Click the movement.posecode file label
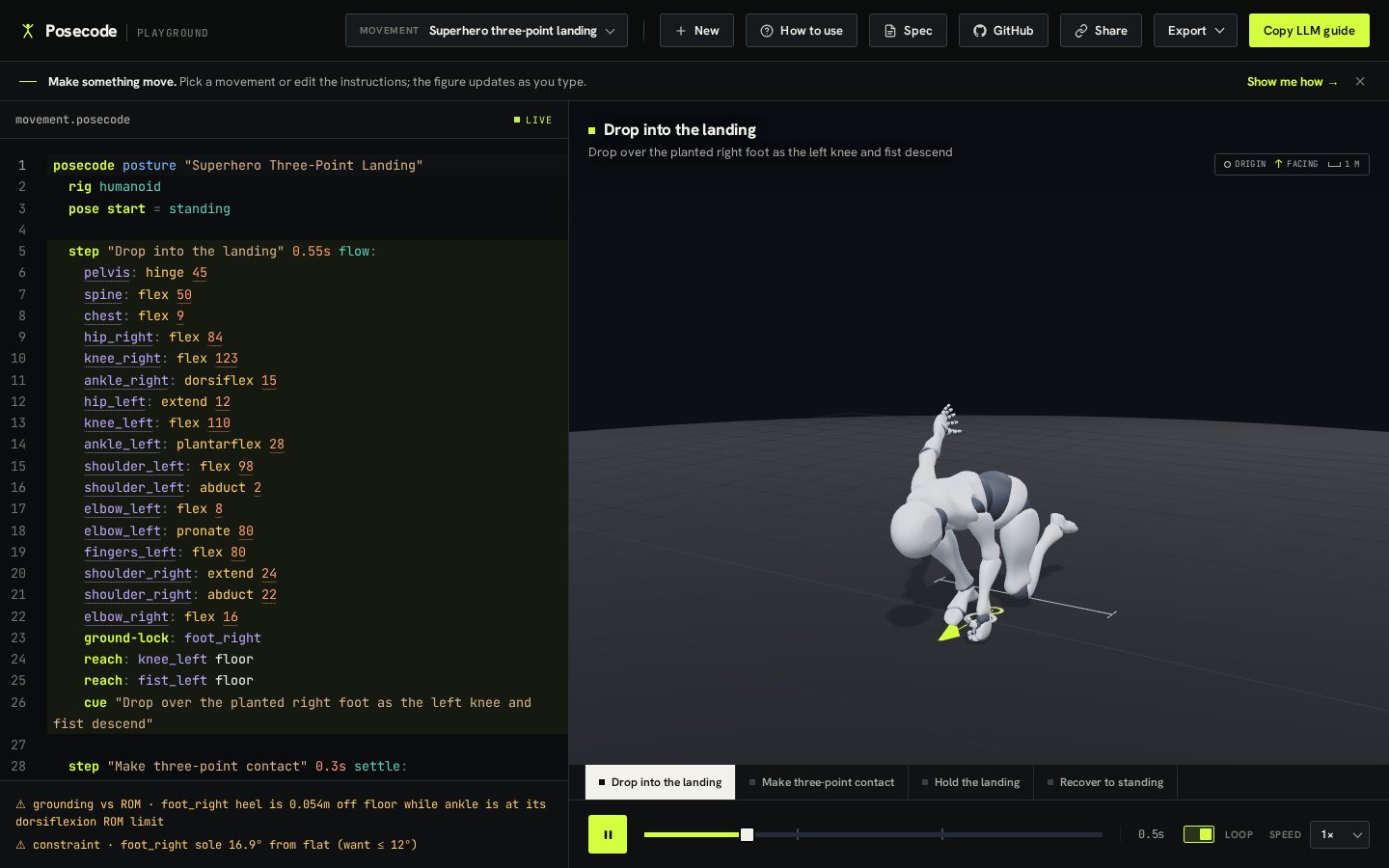Image resolution: width=1389 pixels, height=868 pixels. [72, 120]
